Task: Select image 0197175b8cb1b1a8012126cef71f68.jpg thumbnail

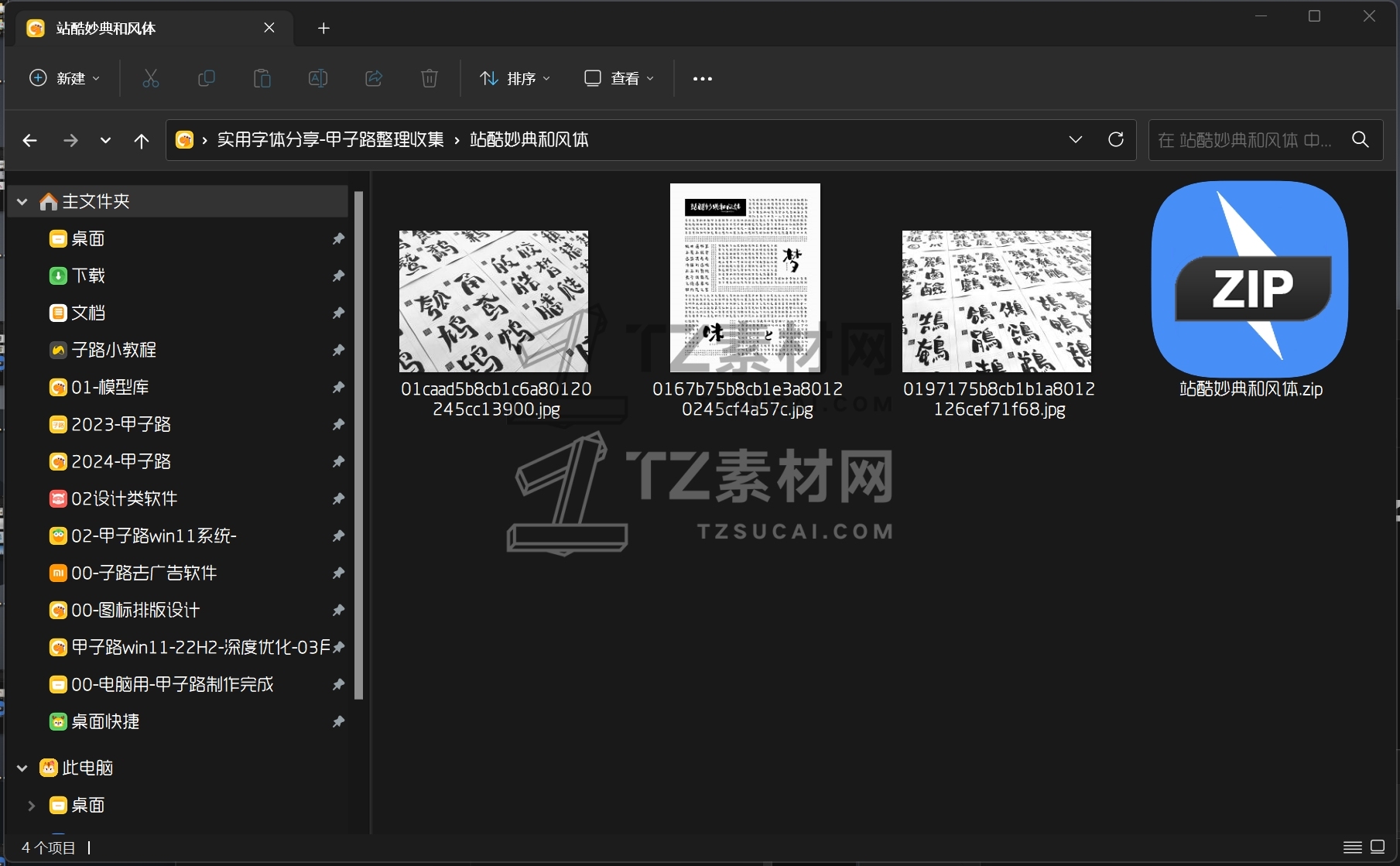Action: 997,301
